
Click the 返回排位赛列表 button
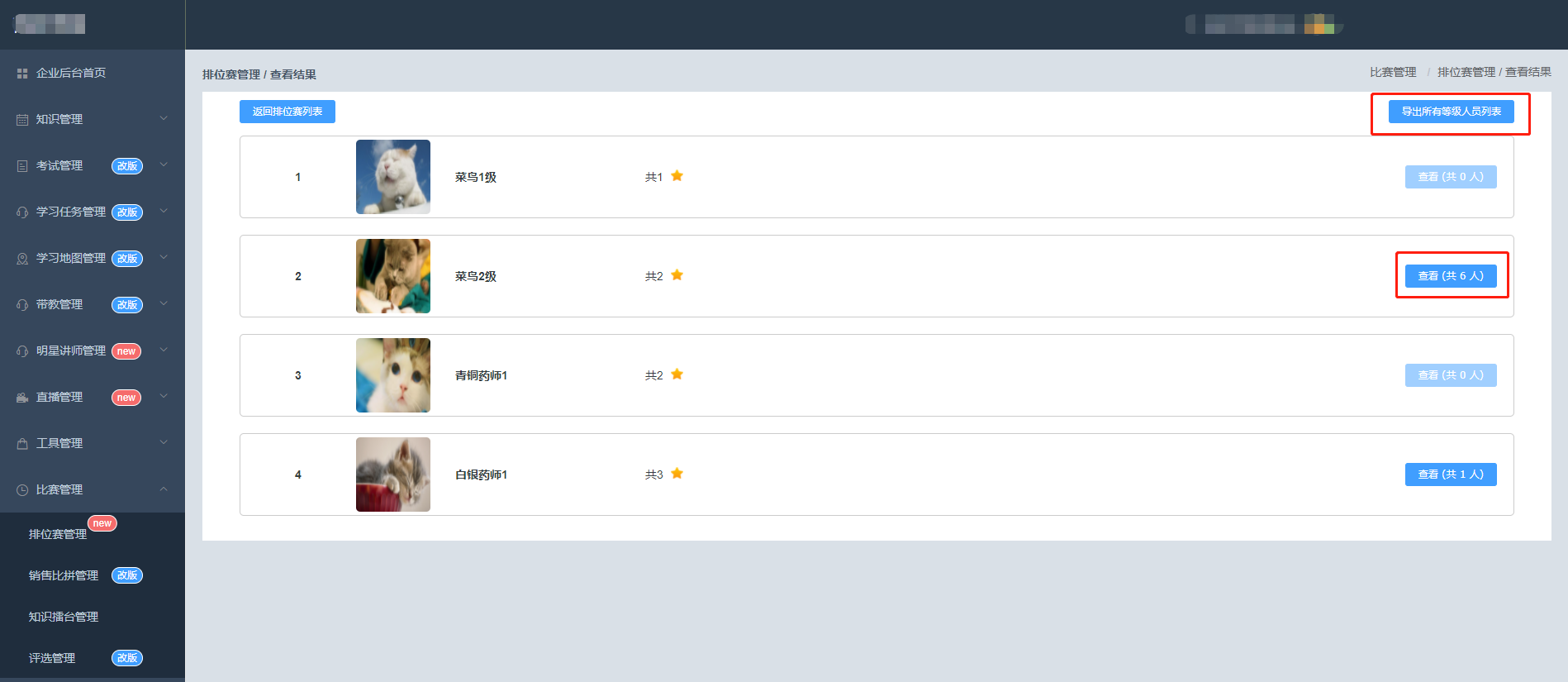[x=287, y=112]
